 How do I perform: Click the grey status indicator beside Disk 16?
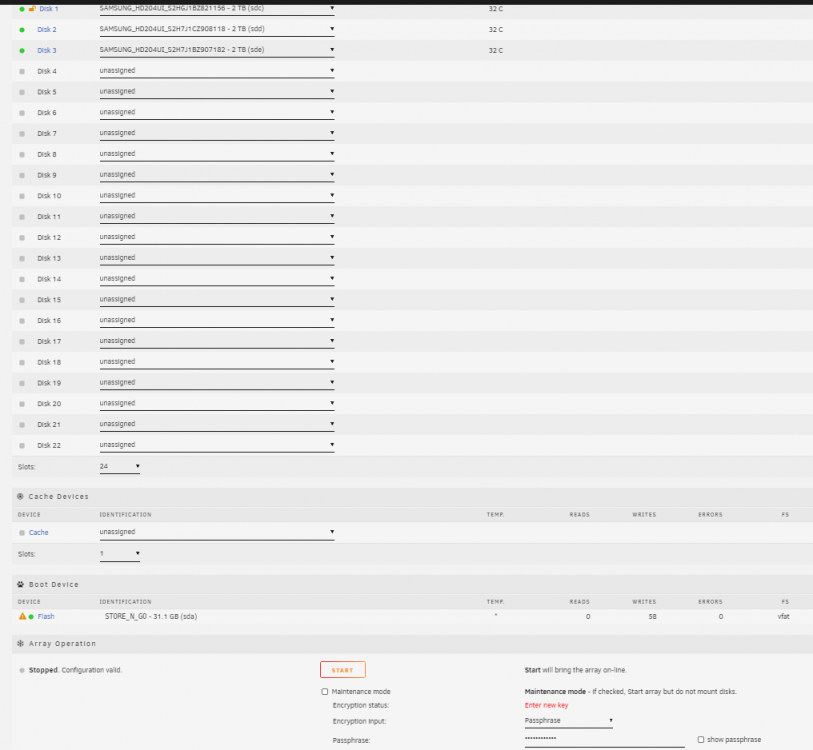coord(22,321)
